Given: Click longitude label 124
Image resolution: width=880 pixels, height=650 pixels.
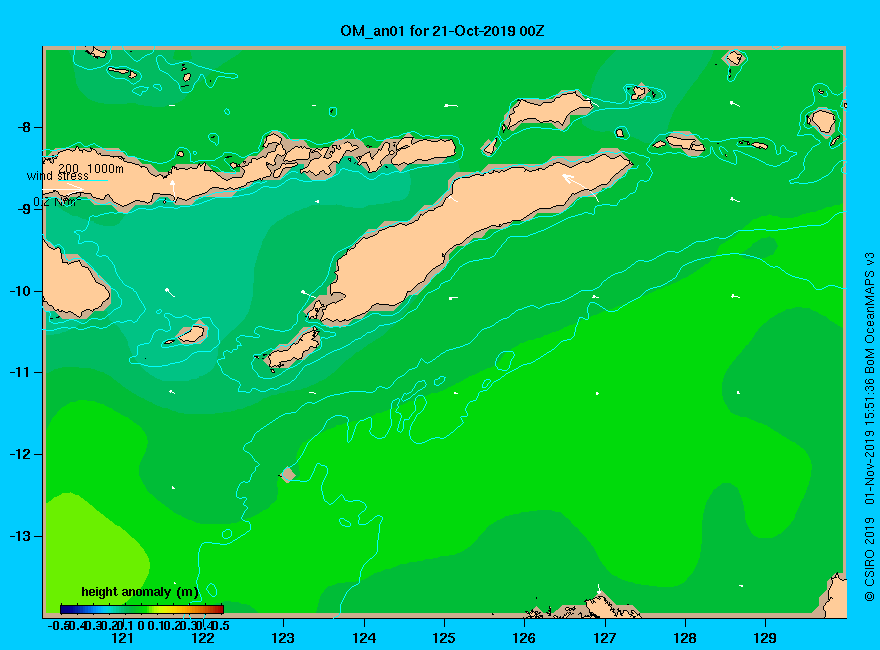Looking at the screenshot, I should tap(364, 638).
